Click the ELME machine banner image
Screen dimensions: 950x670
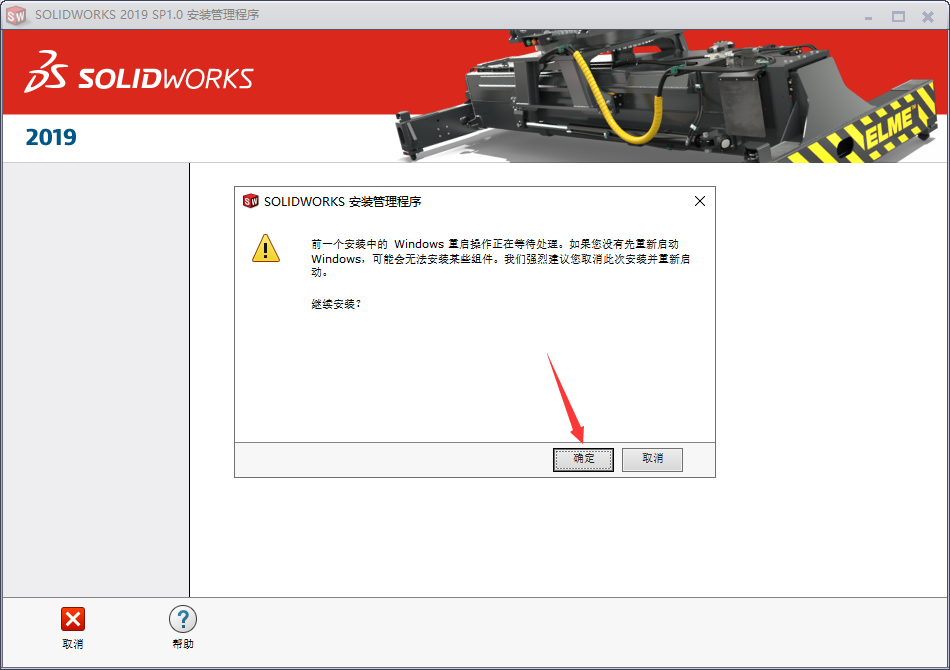(x=666, y=96)
